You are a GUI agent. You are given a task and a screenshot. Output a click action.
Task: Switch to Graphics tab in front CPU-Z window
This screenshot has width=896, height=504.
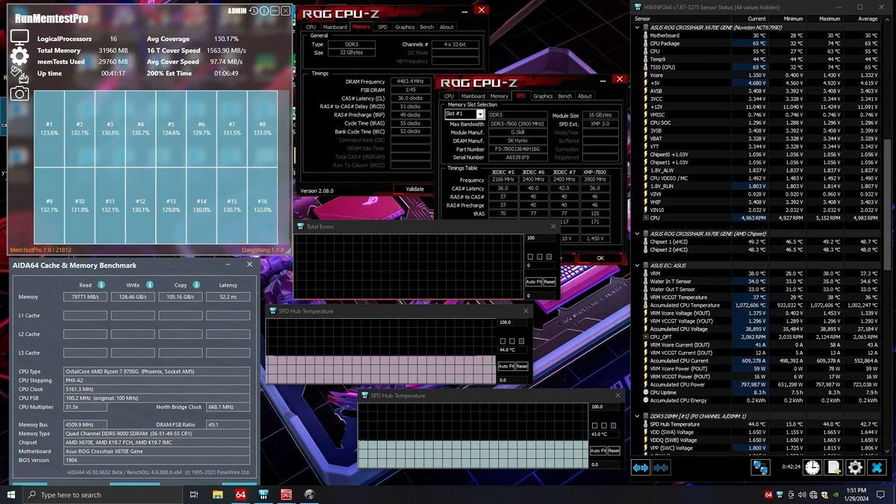click(x=543, y=96)
